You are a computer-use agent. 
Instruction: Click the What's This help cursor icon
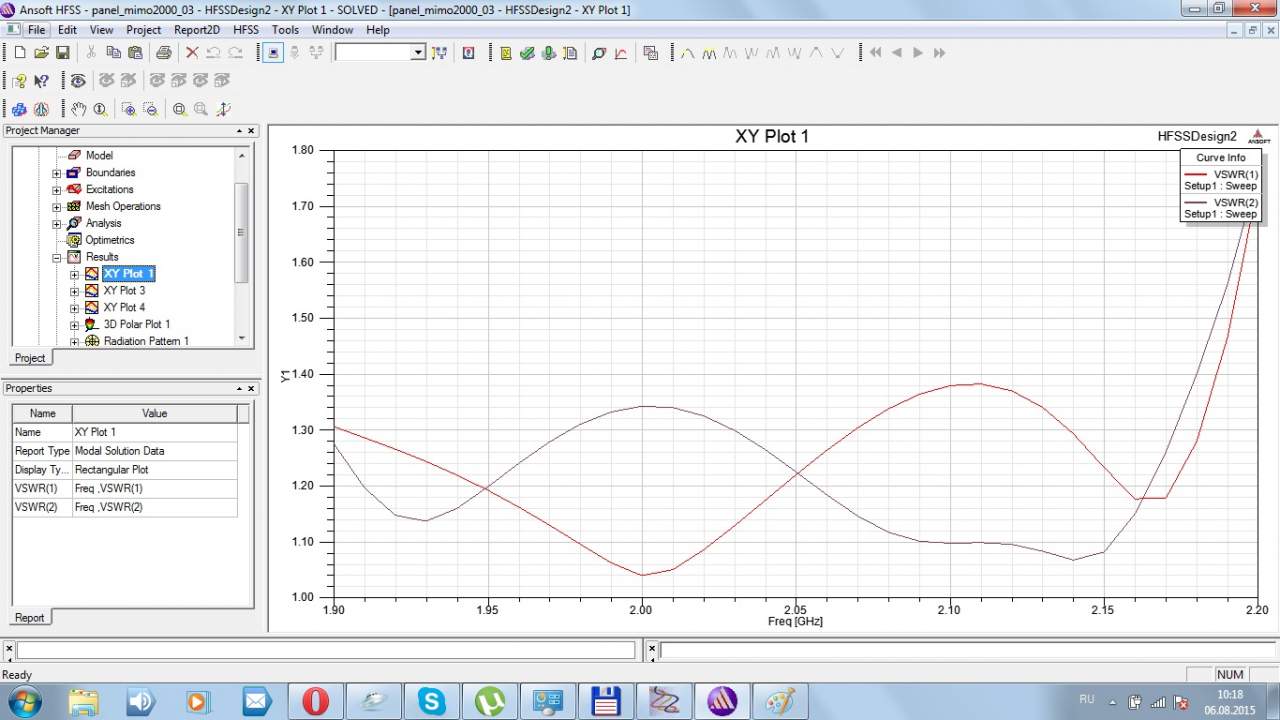(41, 81)
